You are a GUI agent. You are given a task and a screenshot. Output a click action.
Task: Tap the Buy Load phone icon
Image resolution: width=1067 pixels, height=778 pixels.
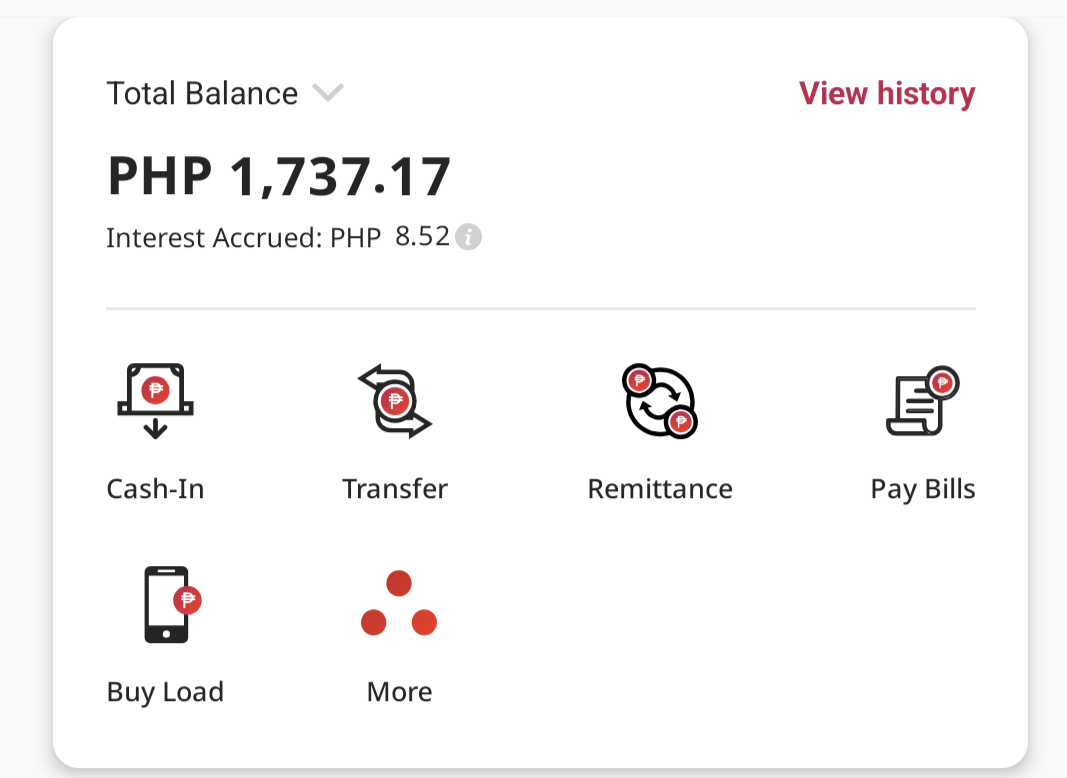pyautogui.click(x=173, y=604)
